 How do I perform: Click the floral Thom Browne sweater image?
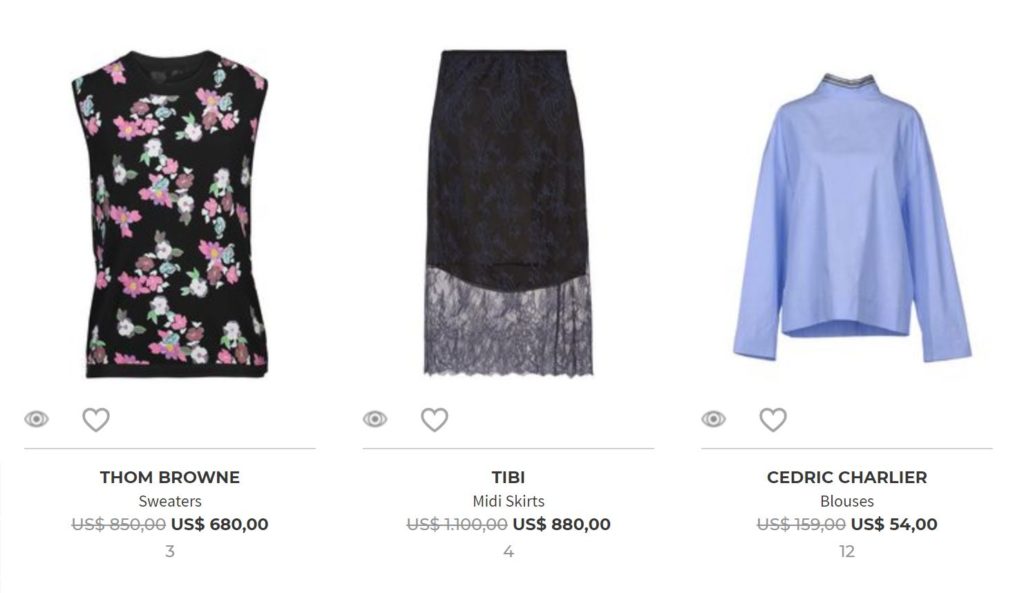[170, 214]
